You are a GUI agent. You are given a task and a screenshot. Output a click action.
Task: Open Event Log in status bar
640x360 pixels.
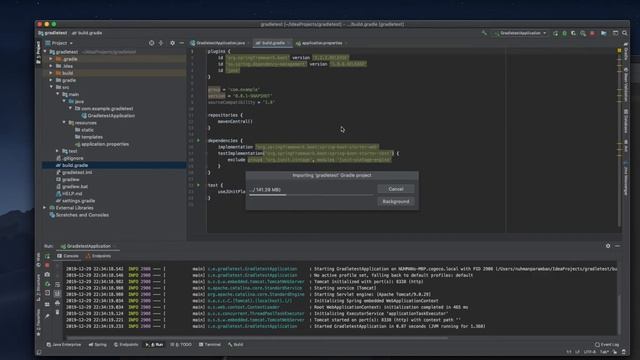coord(607,344)
